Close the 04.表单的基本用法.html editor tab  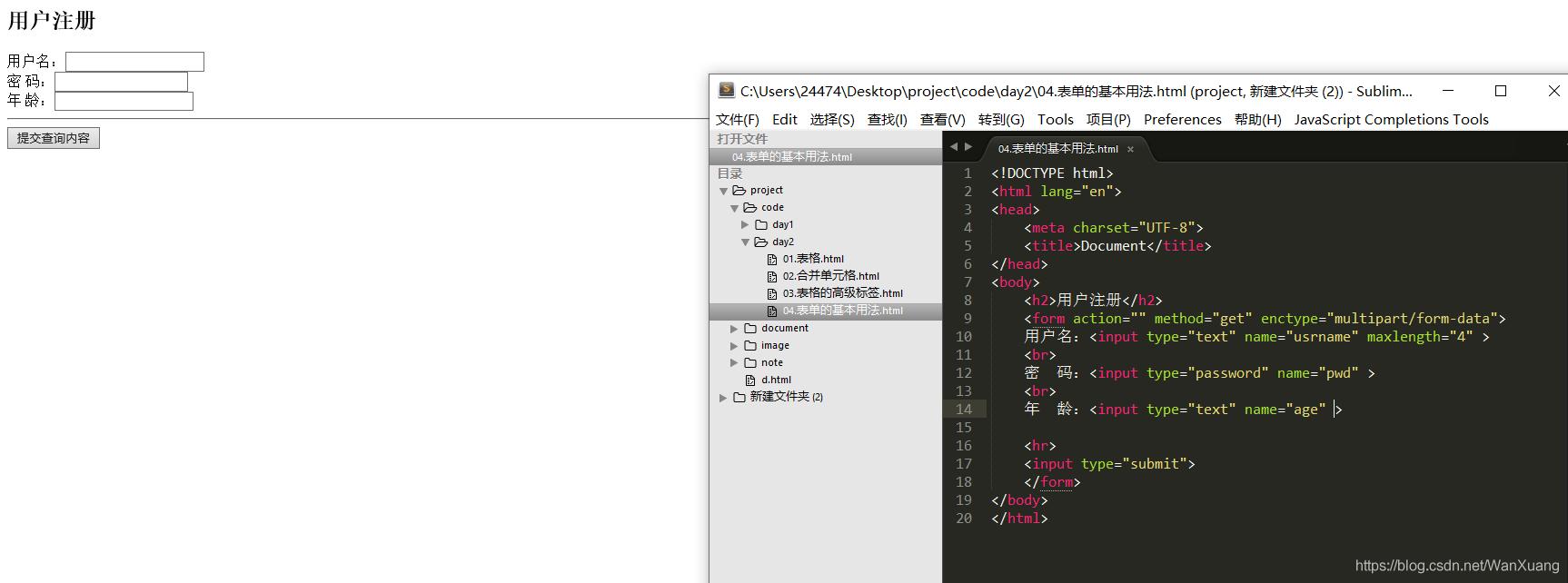1130,149
